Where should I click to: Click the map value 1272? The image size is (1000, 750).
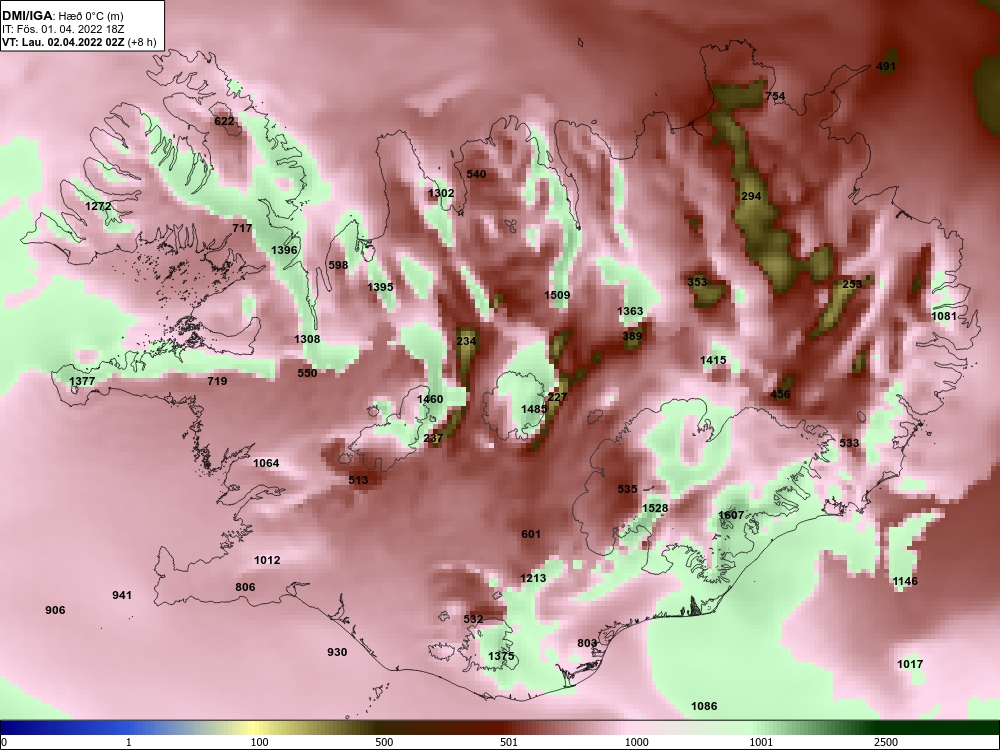click(x=98, y=207)
